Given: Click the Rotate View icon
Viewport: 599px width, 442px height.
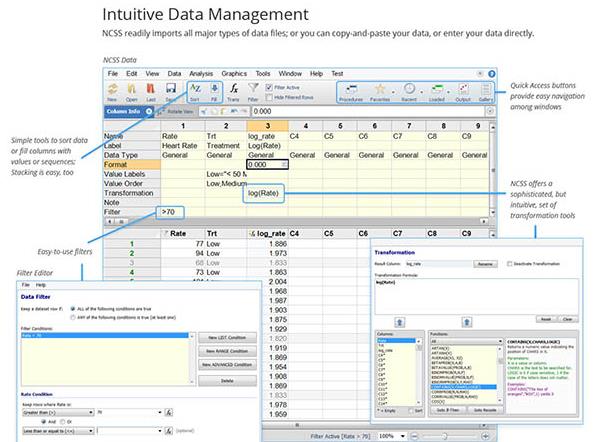Looking at the screenshot, I should [x=161, y=112].
